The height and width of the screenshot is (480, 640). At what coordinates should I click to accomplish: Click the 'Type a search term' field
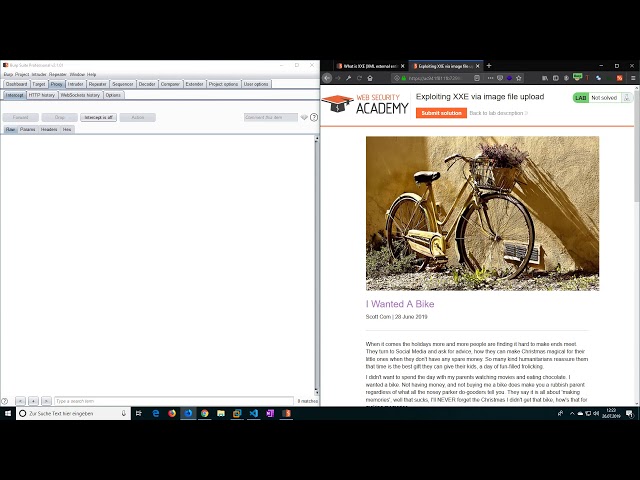click(x=173, y=401)
